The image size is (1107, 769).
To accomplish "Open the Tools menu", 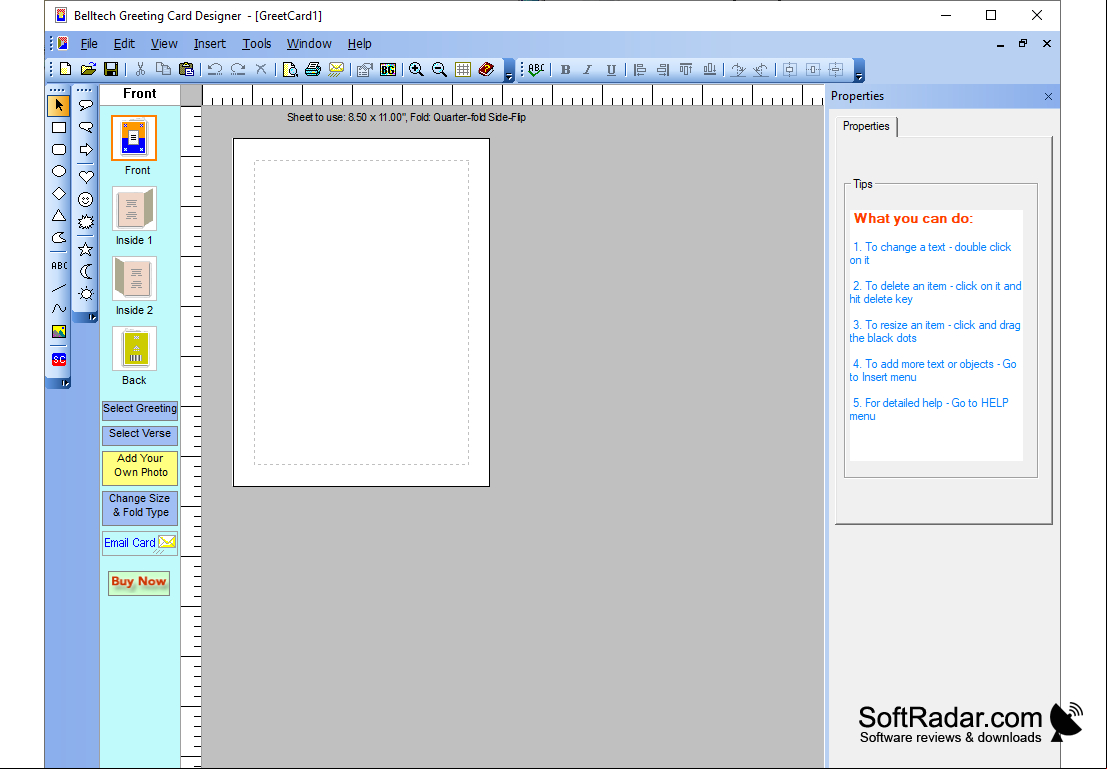I will tap(256, 44).
